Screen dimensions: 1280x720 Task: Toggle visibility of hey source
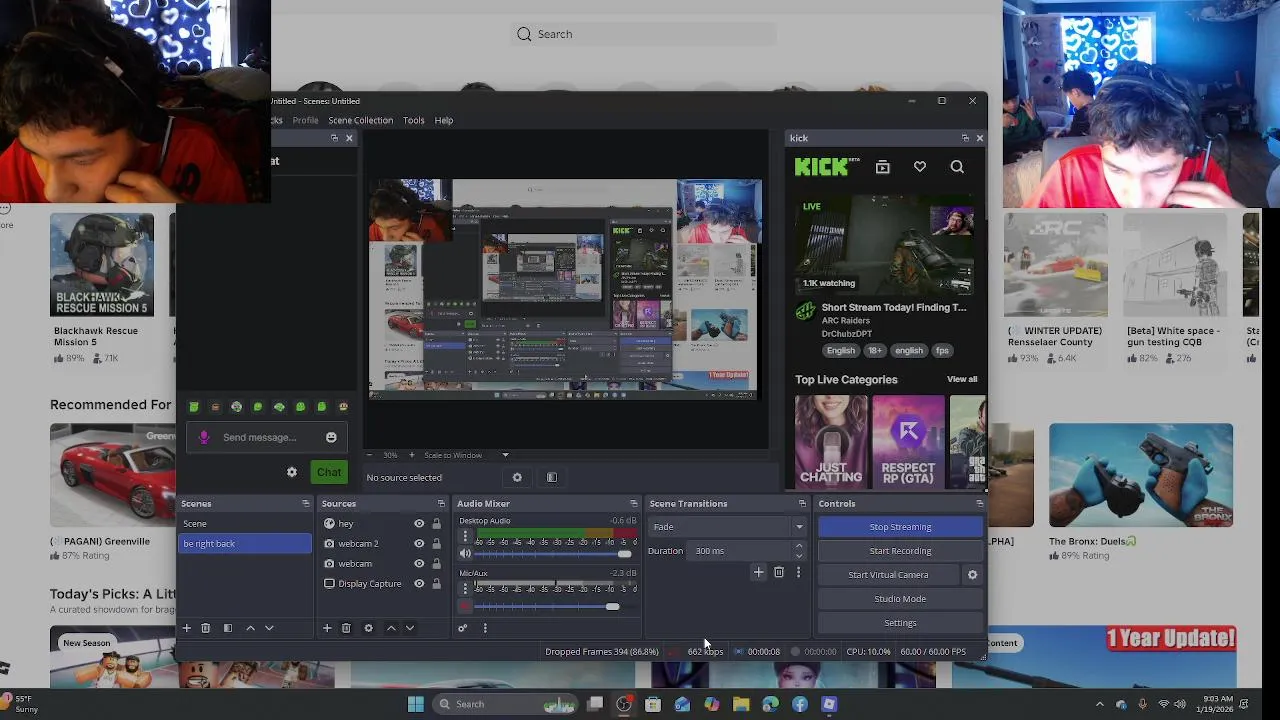coord(419,523)
